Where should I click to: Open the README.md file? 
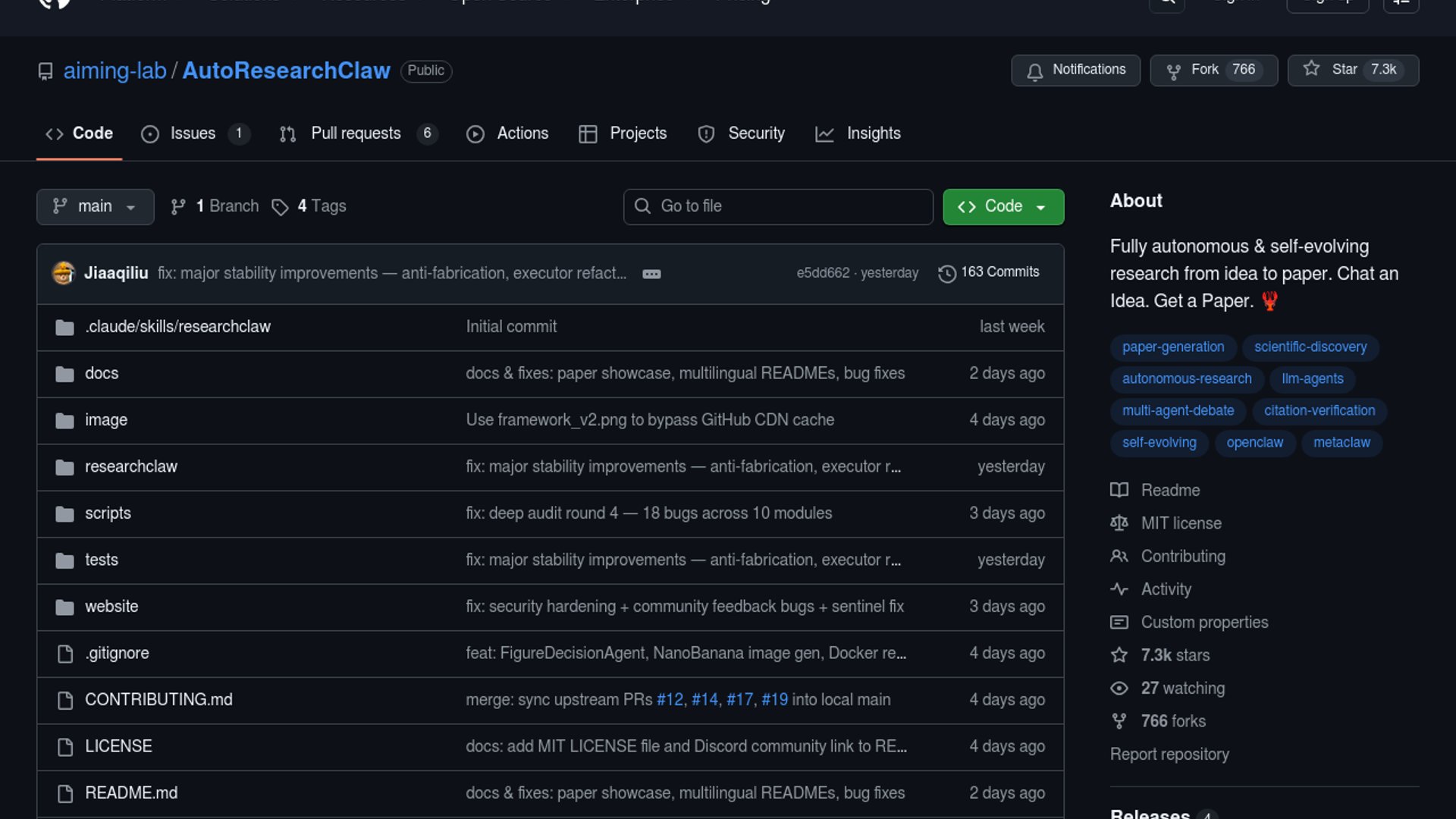(x=131, y=792)
